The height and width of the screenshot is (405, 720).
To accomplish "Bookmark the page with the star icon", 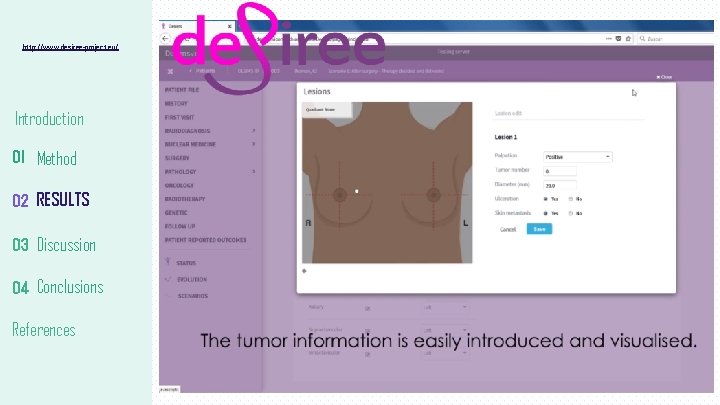I will pos(628,39).
